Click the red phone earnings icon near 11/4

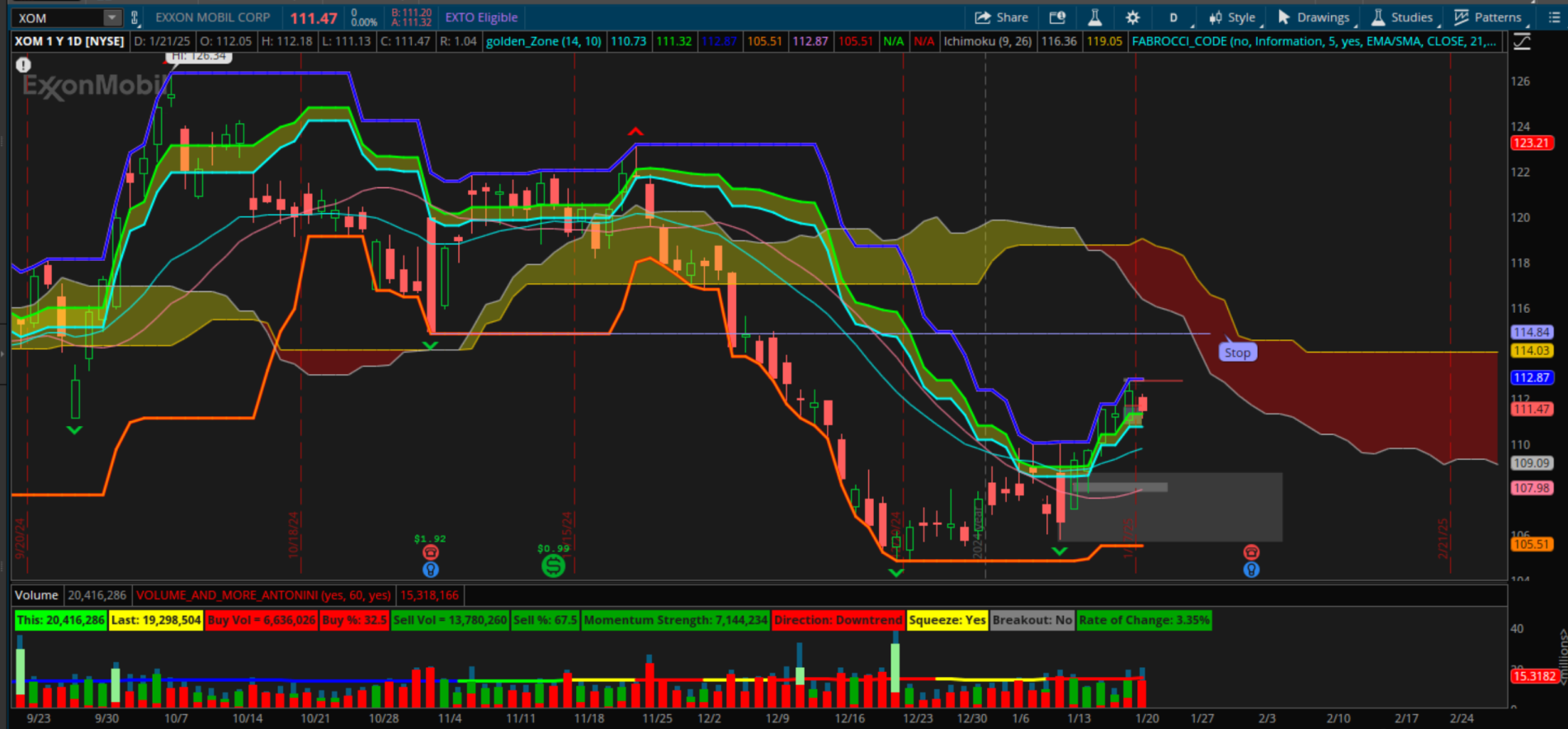tap(430, 552)
